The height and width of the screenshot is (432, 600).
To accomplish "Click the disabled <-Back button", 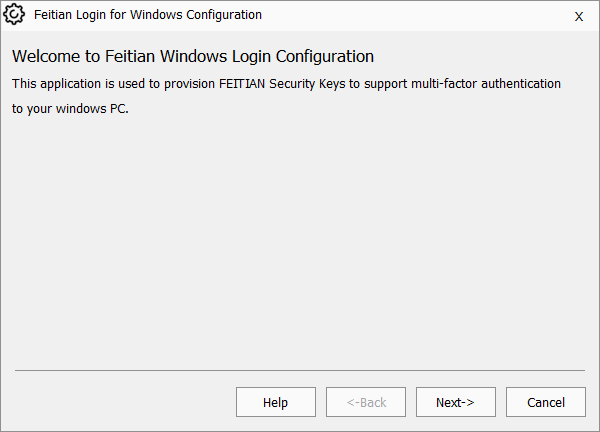I will pyautogui.click(x=366, y=402).
